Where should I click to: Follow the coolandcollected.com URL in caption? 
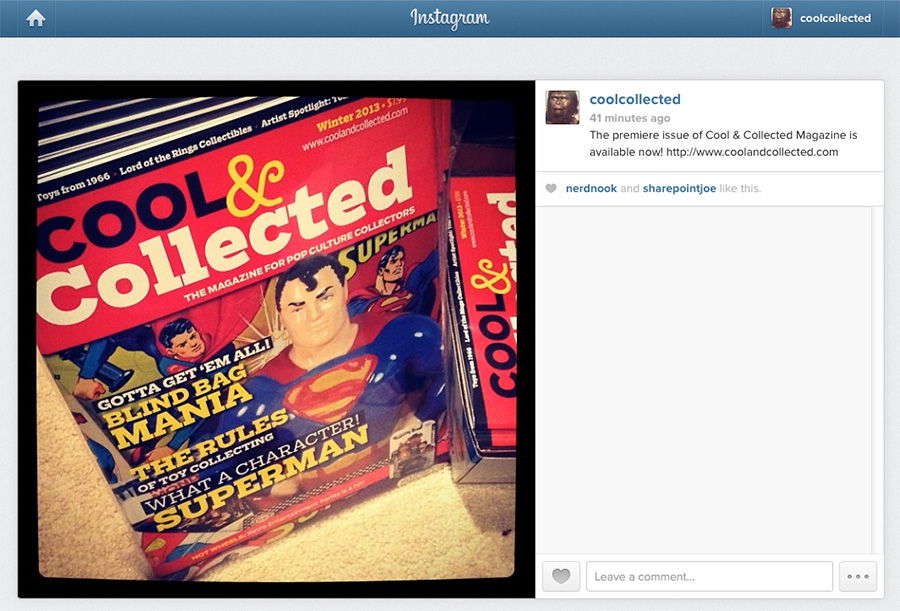[752, 152]
